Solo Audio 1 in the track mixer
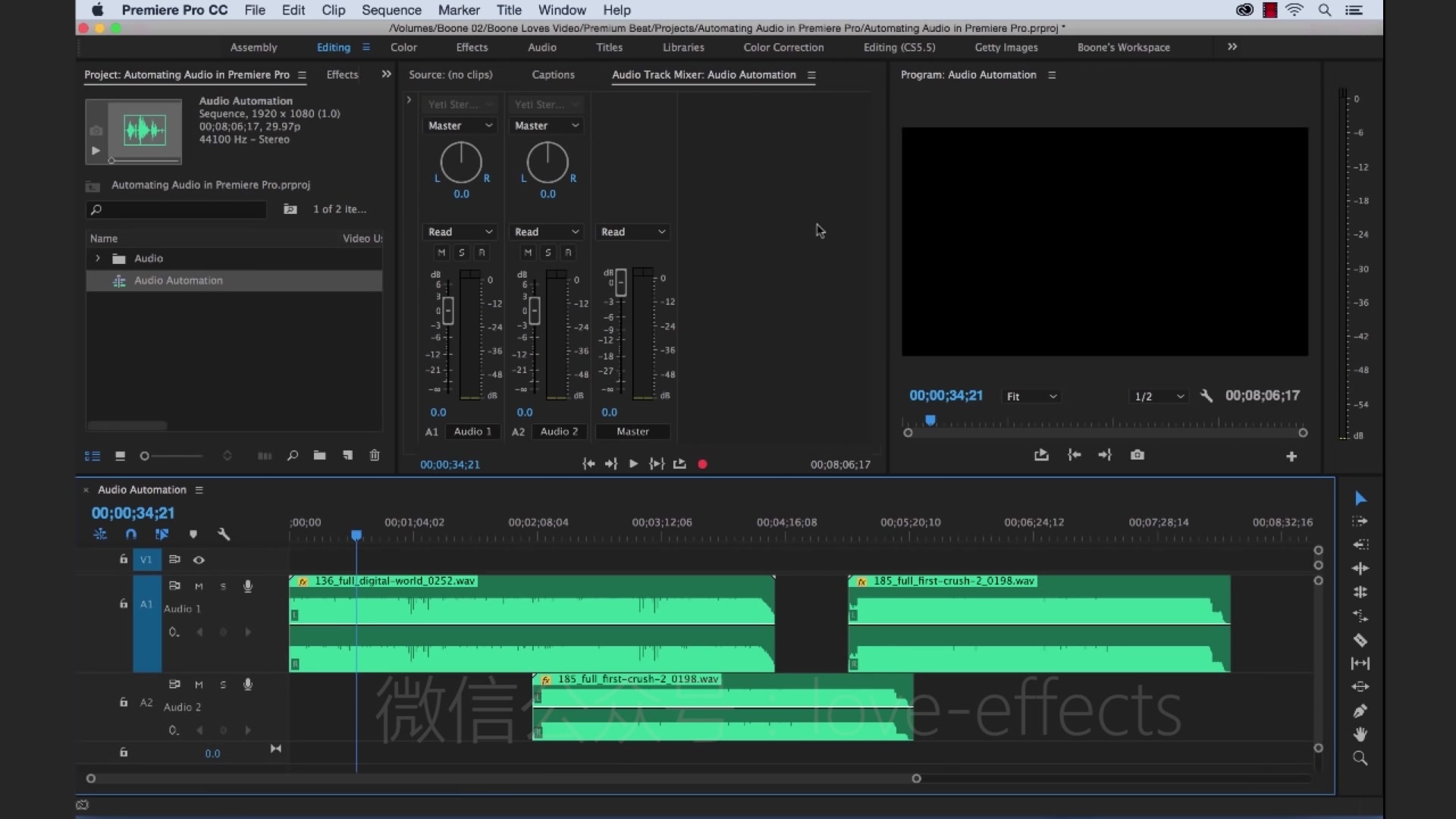The width and height of the screenshot is (1456, 819). pyautogui.click(x=461, y=253)
